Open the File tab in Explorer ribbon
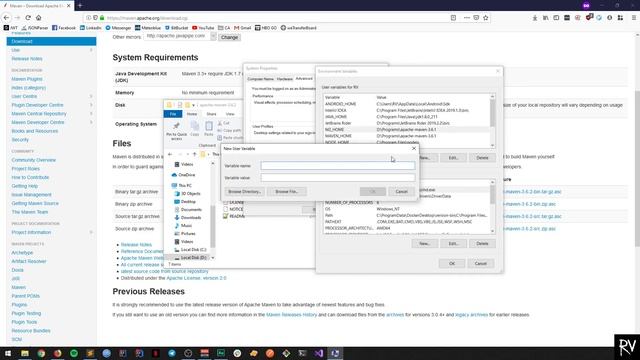 click(173, 114)
